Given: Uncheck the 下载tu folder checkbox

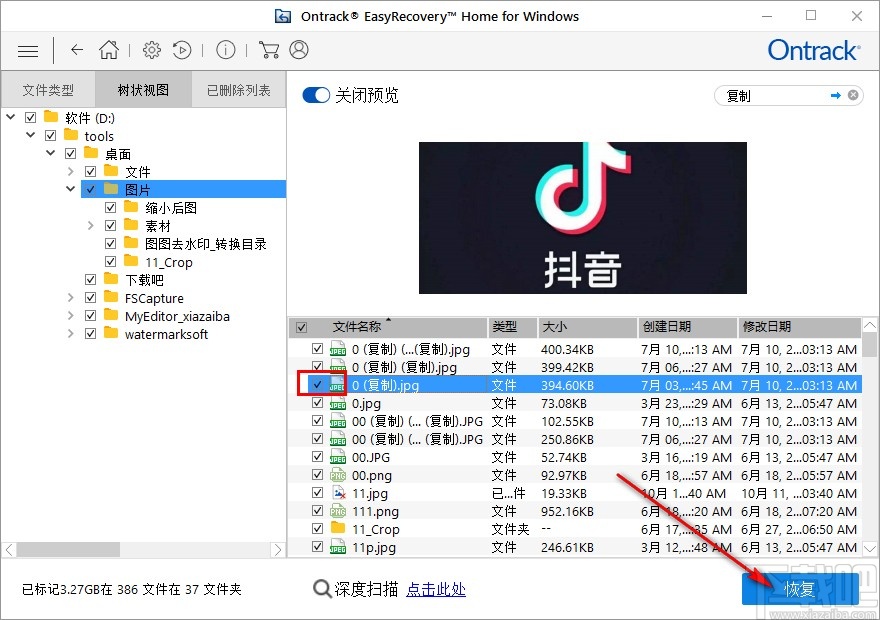Looking at the screenshot, I should pos(89,280).
